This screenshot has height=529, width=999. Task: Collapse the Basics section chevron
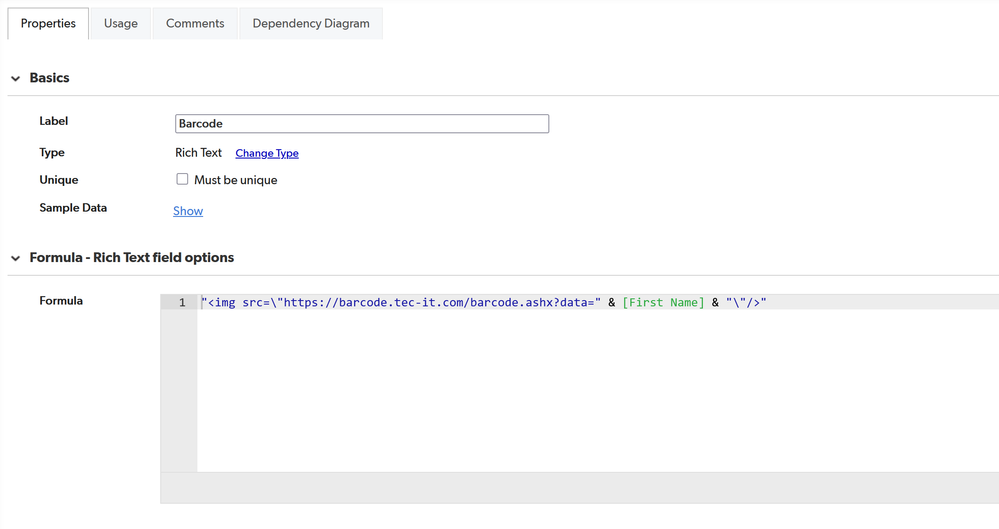[16, 79]
